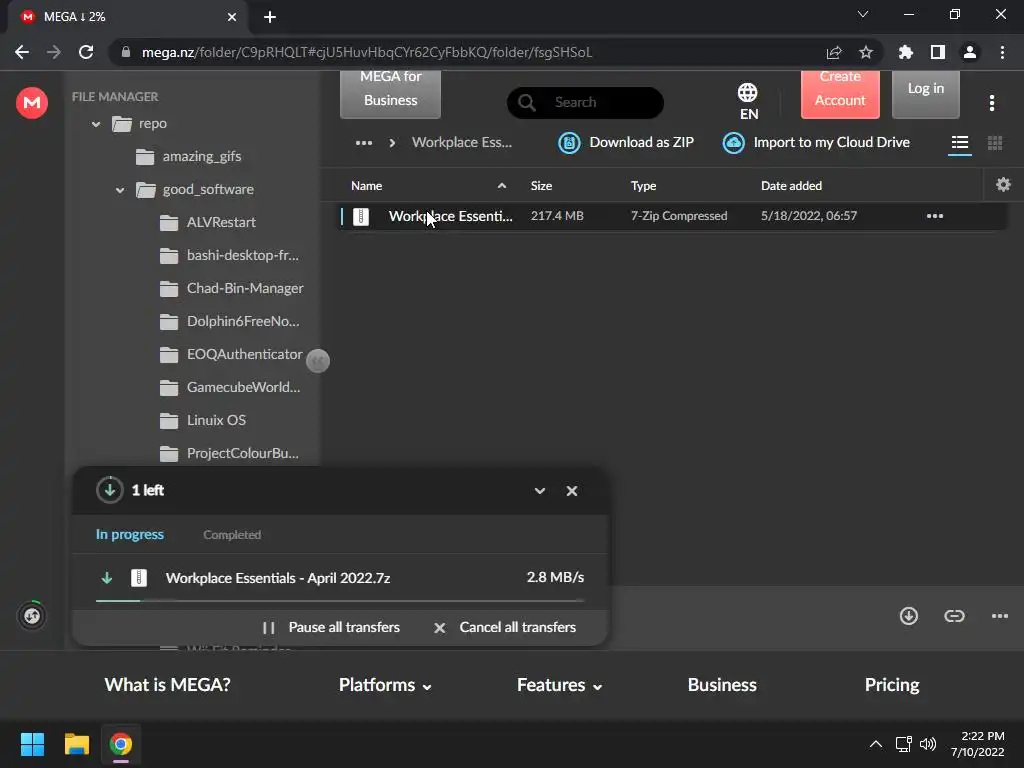The width and height of the screenshot is (1024, 768).
Task: Open column settings gear
Action: pyautogui.click(x=1003, y=185)
